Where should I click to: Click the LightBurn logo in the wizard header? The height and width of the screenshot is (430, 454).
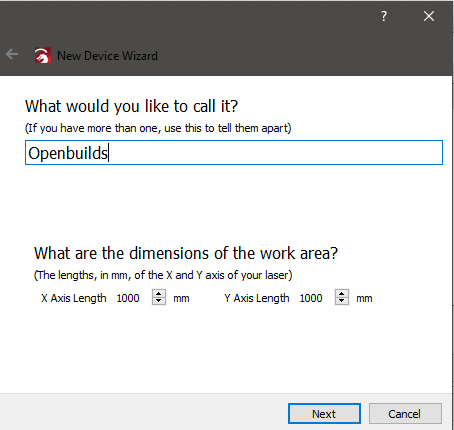(43, 55)
